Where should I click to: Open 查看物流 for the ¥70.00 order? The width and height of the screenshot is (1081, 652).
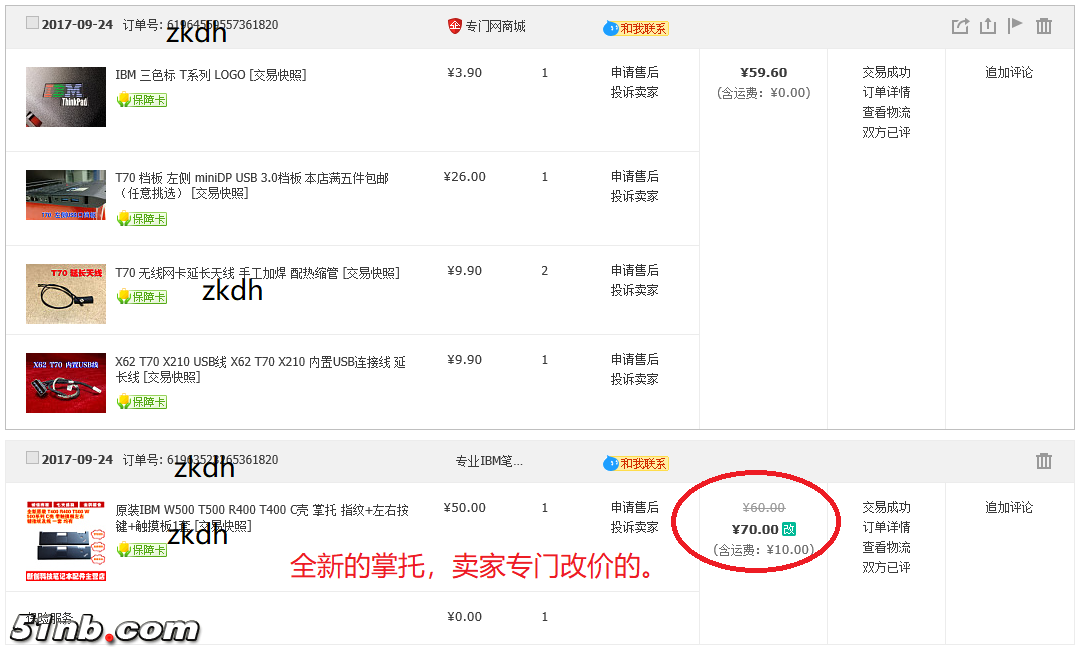(886, 547)
